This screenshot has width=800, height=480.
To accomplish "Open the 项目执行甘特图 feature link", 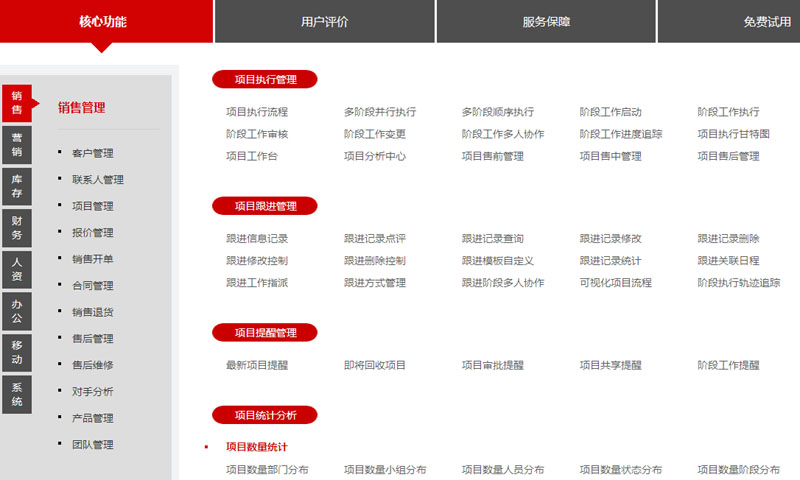I will tap(733, 134).
